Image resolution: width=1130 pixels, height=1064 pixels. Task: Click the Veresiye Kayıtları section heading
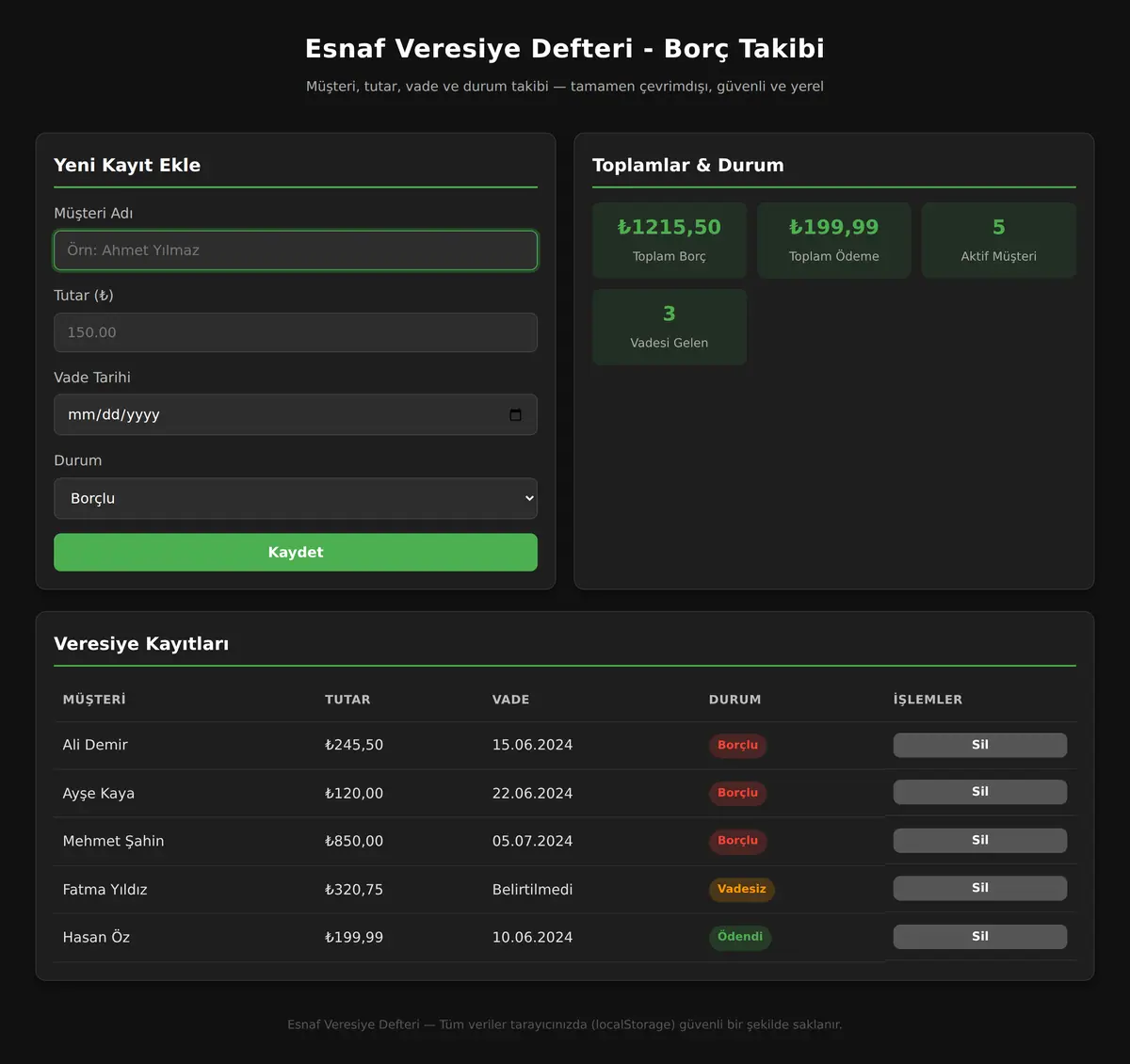click(x=141, y=644)
